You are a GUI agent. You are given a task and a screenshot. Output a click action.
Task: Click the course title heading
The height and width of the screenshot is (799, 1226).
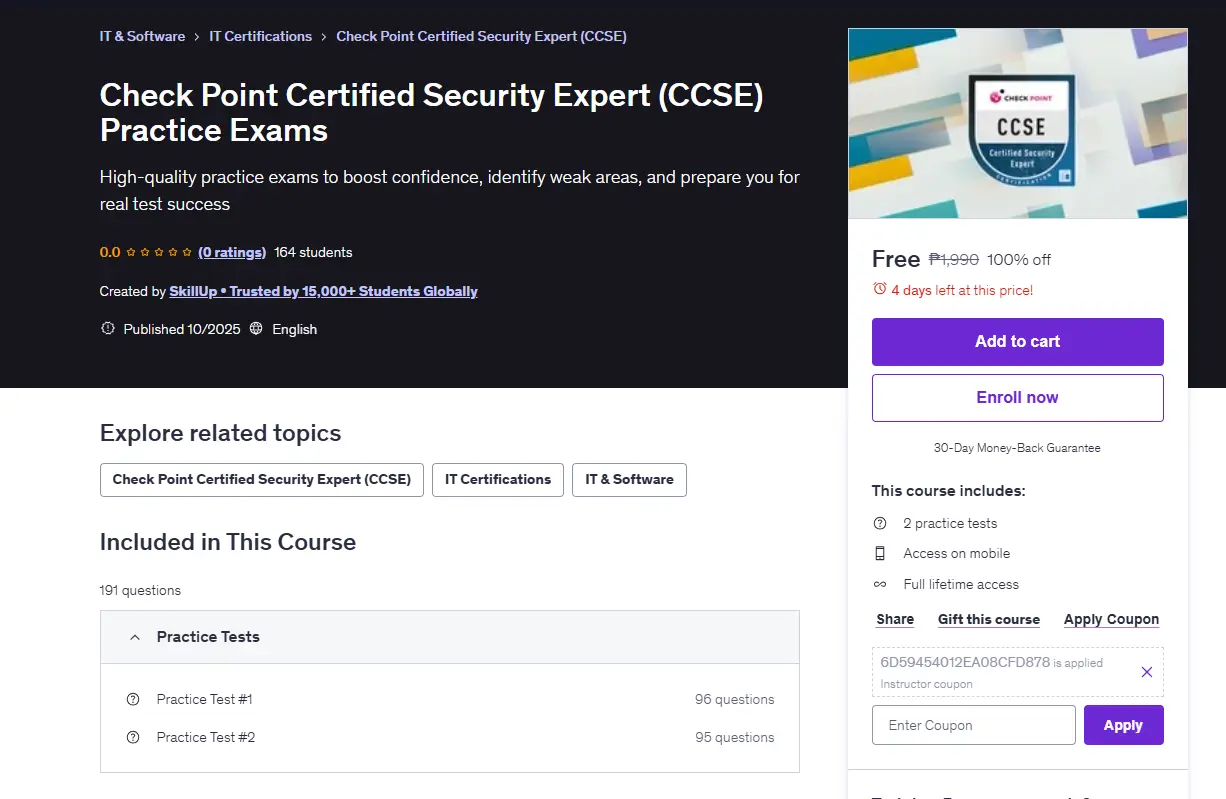click(432, 113)
